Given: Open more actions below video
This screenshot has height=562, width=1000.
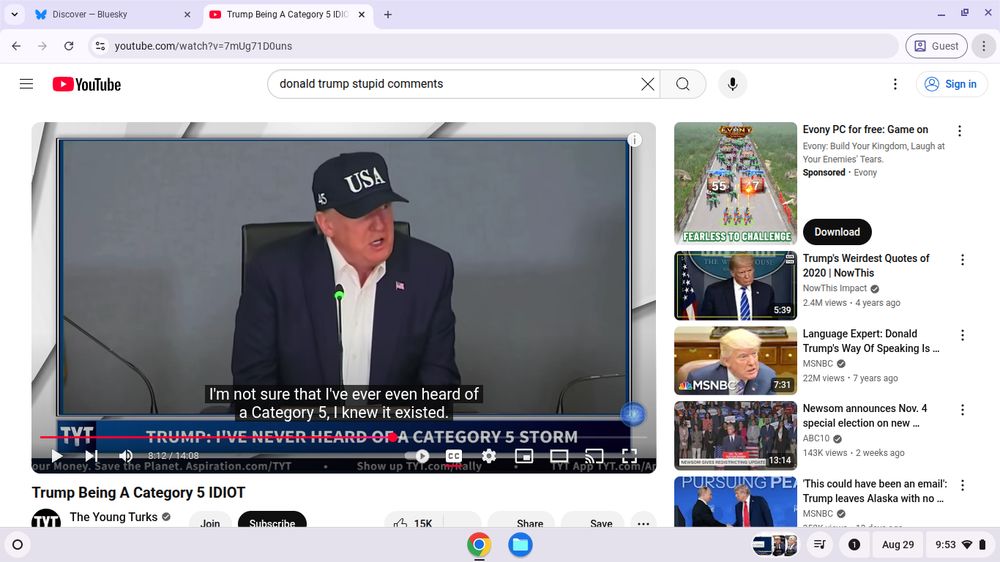Looking at the screenshot, I should click(643, 520).
